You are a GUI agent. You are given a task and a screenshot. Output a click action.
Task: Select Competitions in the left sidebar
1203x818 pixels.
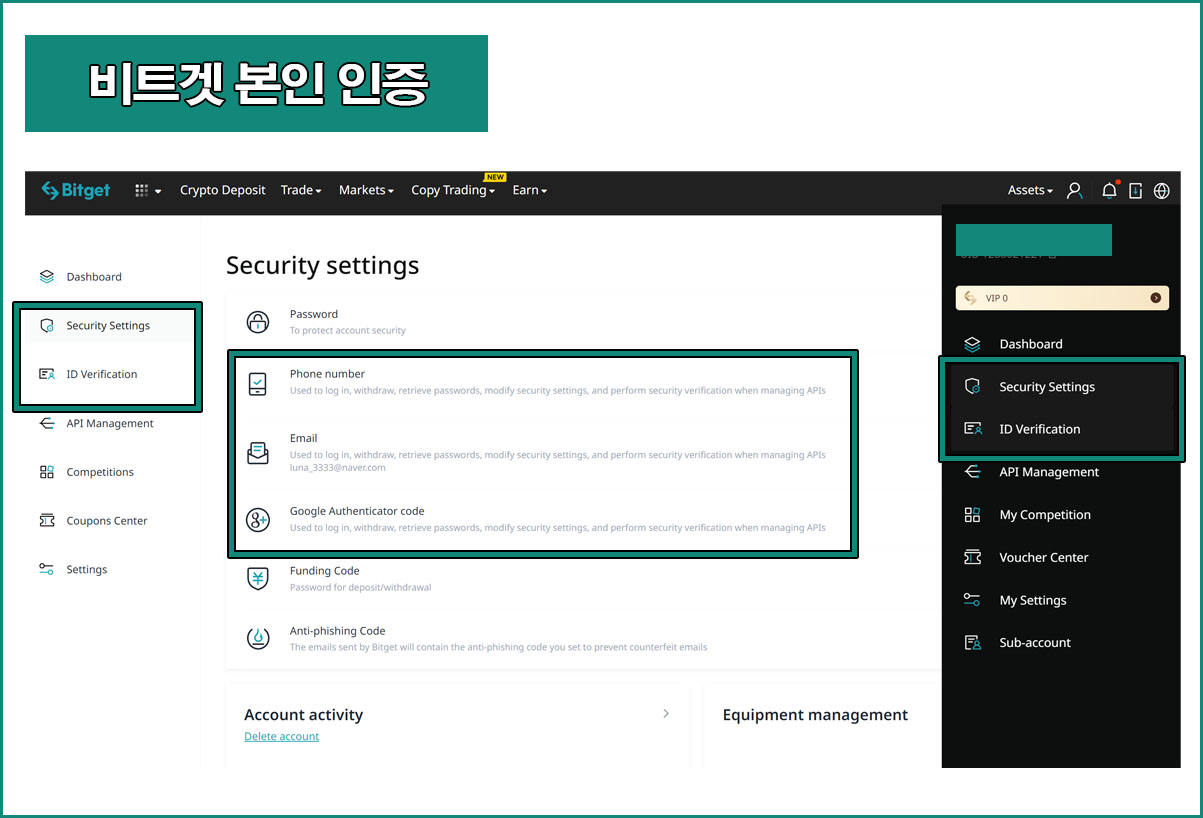click(x=100, y=472)
